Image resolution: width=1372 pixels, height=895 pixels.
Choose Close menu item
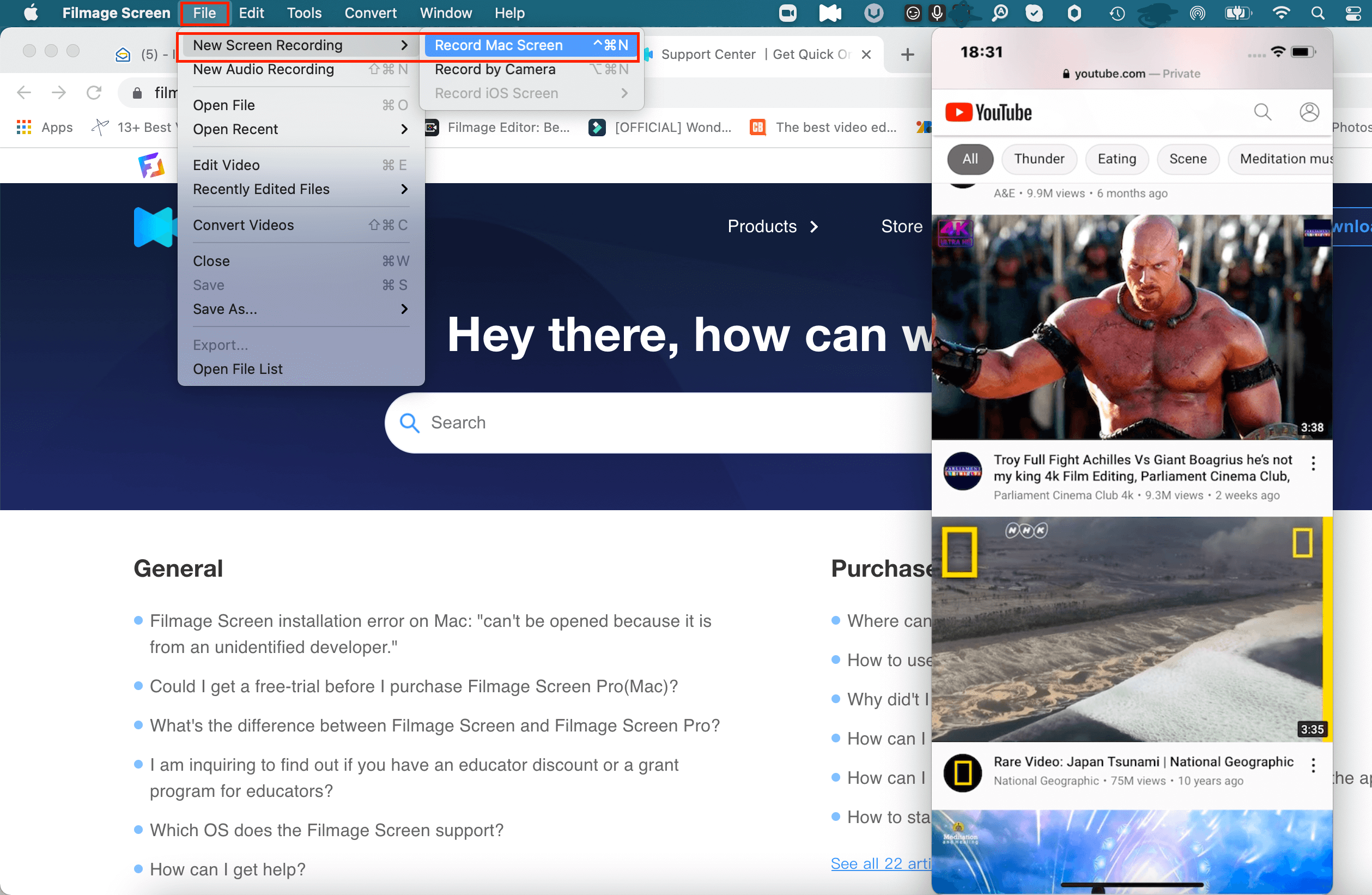click(300, 261)
